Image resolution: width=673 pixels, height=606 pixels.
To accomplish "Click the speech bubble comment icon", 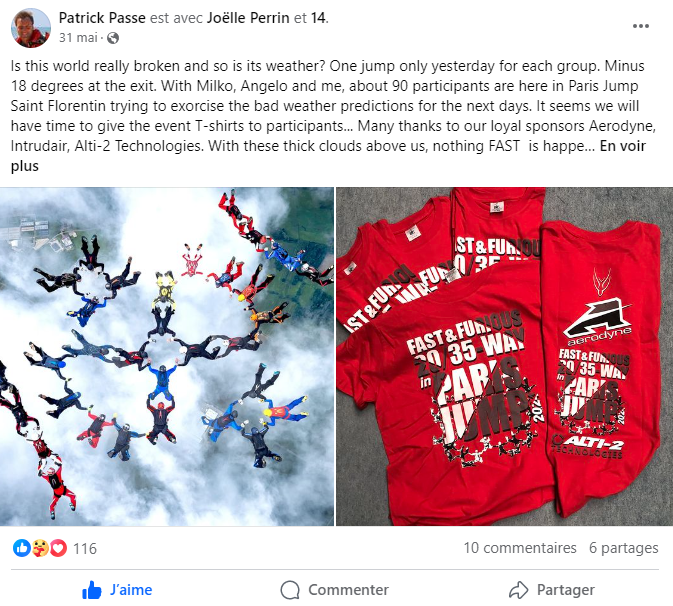I will (290, 590).
